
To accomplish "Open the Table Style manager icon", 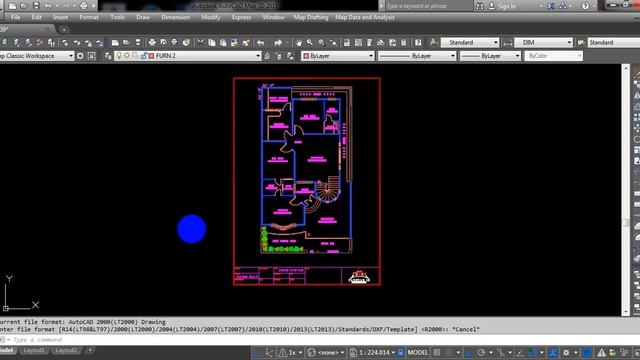I will point(581,42).
